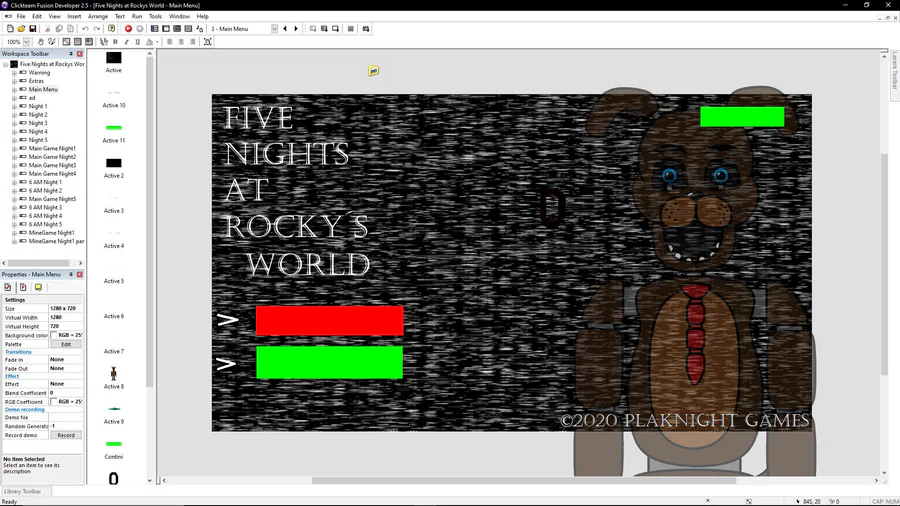Select the Main Menu frame in the tree
Screen dimensions: 900x506
43,89
